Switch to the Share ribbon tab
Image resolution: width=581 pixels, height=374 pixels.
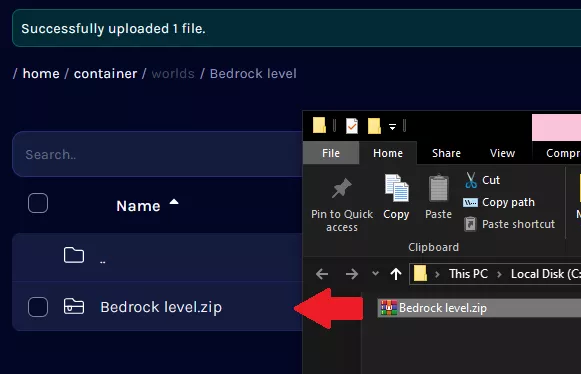(446, 153)
